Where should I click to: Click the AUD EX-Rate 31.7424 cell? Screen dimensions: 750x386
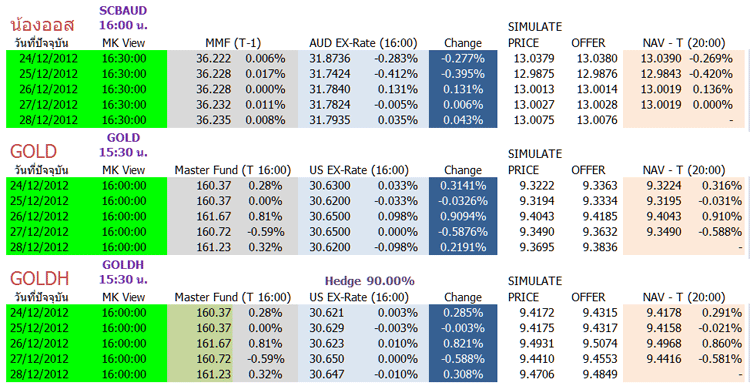point(330,74)
